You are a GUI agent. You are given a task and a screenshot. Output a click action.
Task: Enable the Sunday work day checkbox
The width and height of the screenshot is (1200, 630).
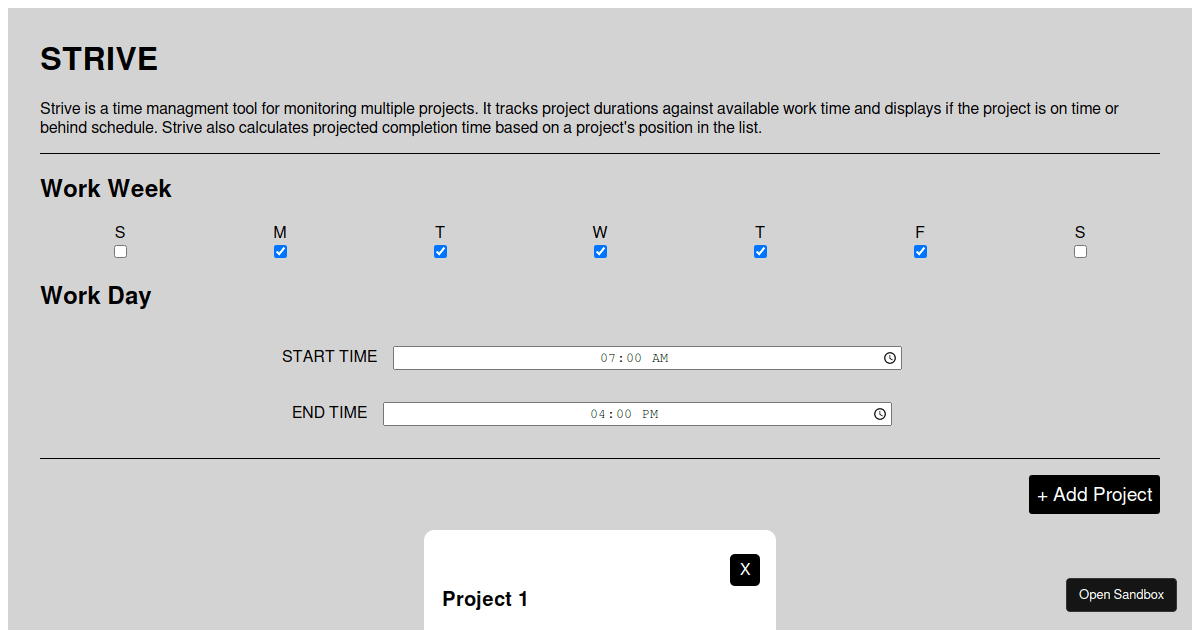click(120, 251)
